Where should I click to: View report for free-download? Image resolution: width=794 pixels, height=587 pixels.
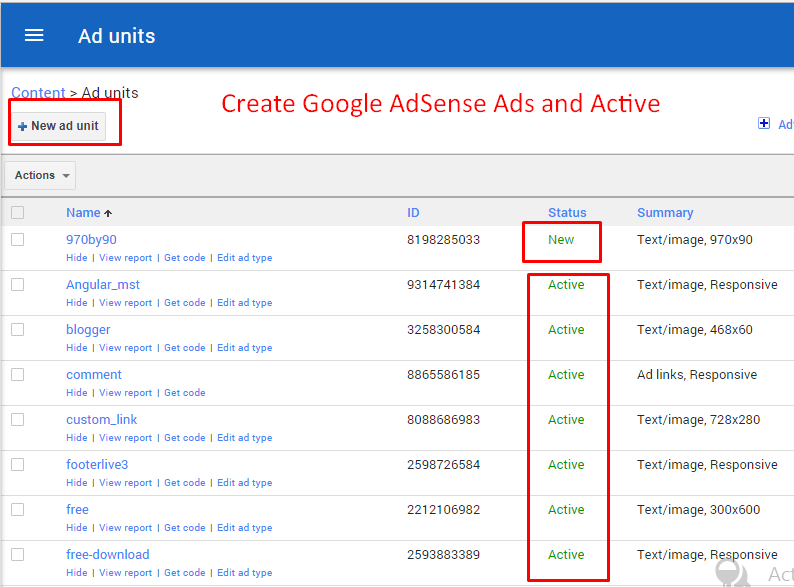tap(126, 573)
